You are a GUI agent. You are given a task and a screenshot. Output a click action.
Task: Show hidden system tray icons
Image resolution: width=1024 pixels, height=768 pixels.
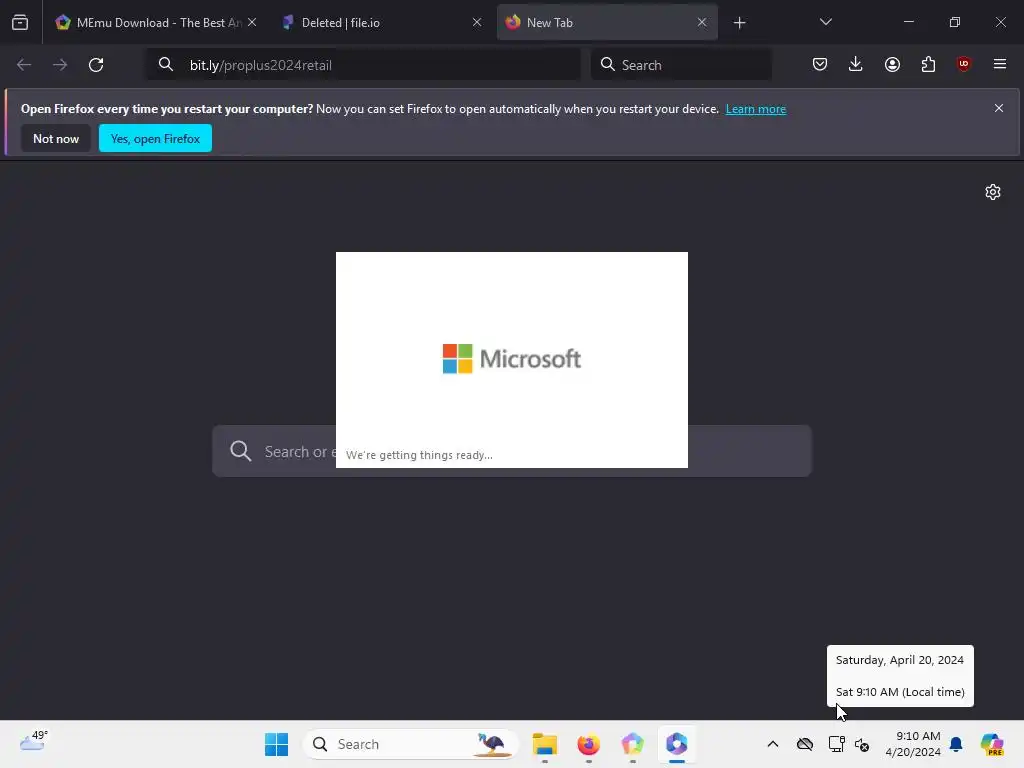(x=773, y=744)
